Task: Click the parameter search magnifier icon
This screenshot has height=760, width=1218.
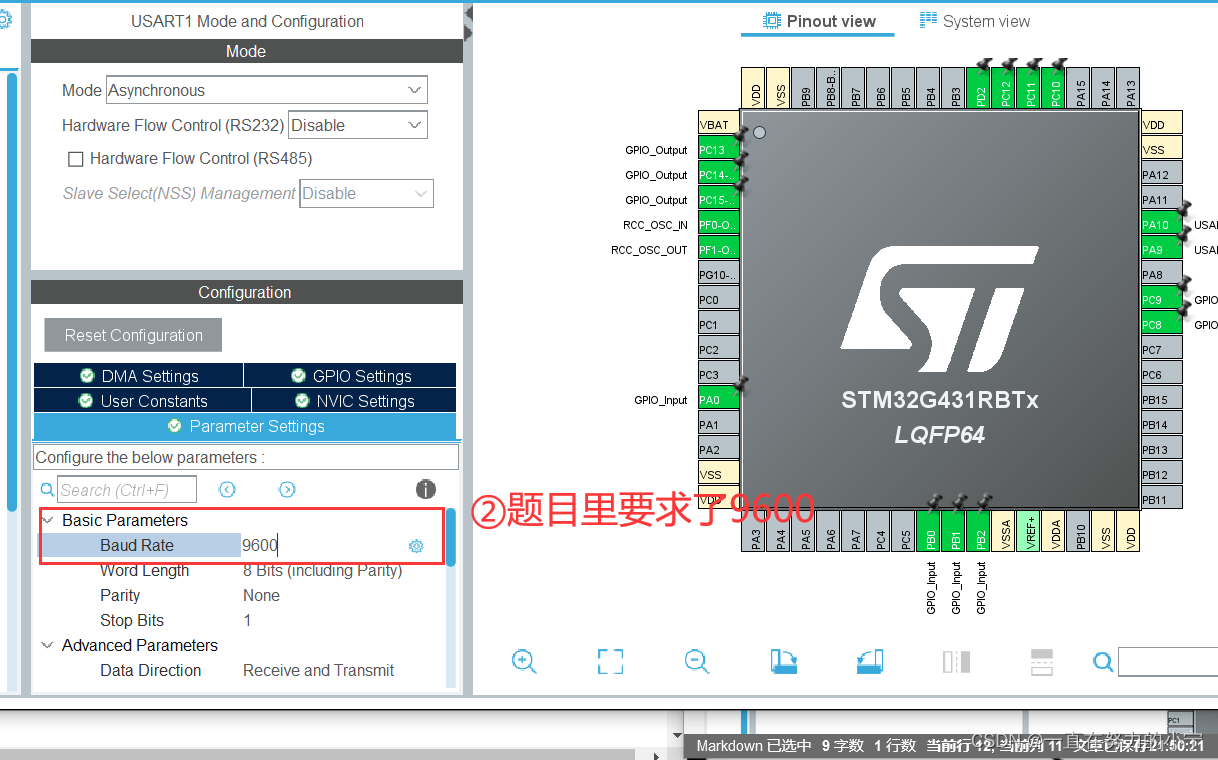Action: click(x=47, y=490)
